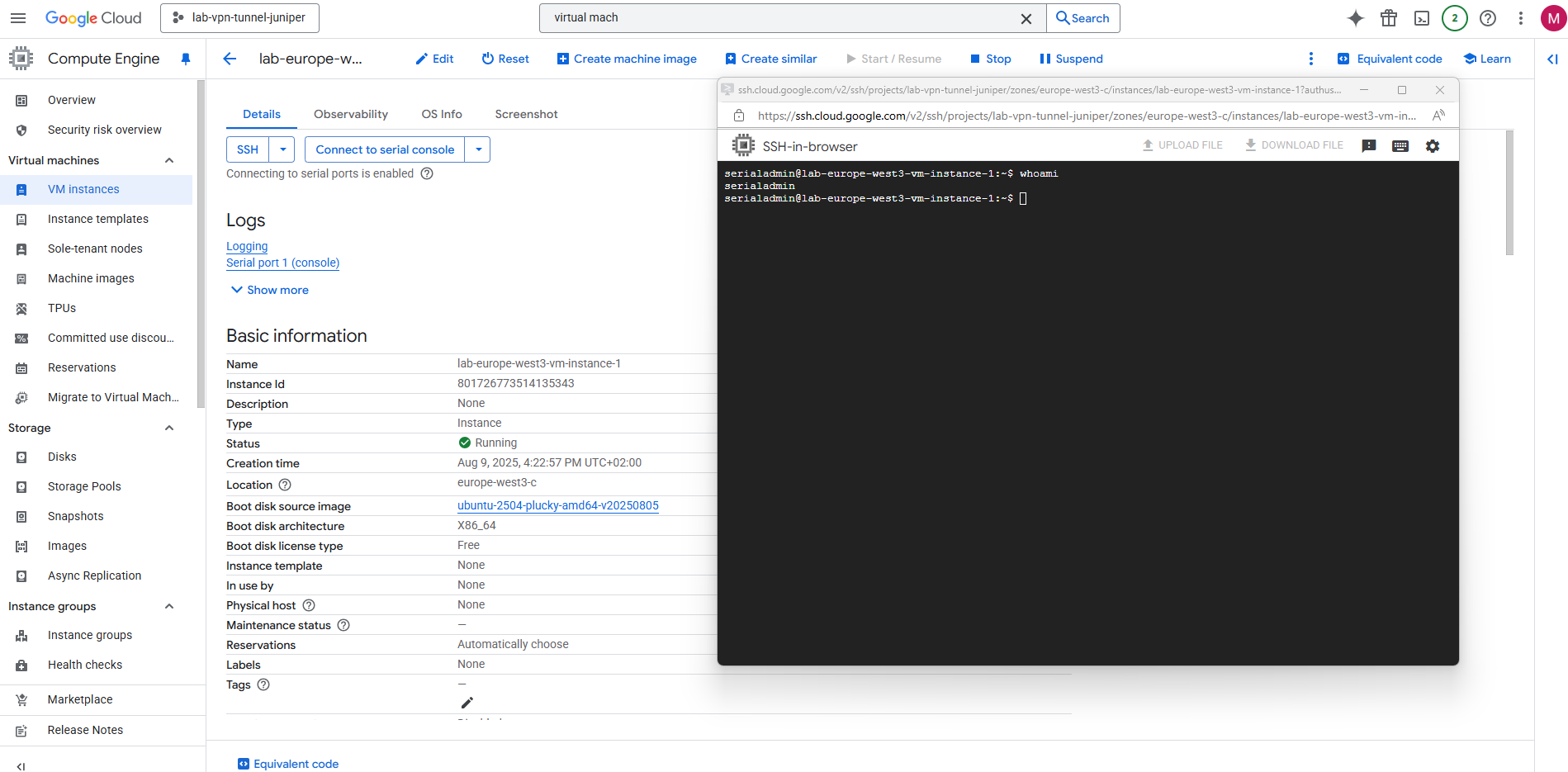This screenshot has width=1568, height=772.
Task: Open the top bar settings kebab menu
Action: [x=1521, y=18]
